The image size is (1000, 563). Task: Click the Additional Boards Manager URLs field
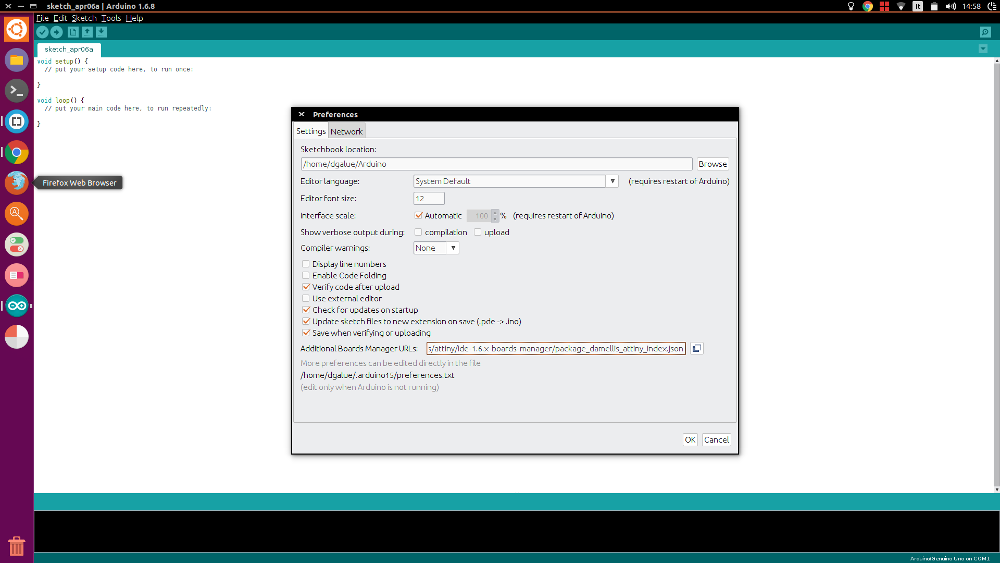(x=555, y=349)
